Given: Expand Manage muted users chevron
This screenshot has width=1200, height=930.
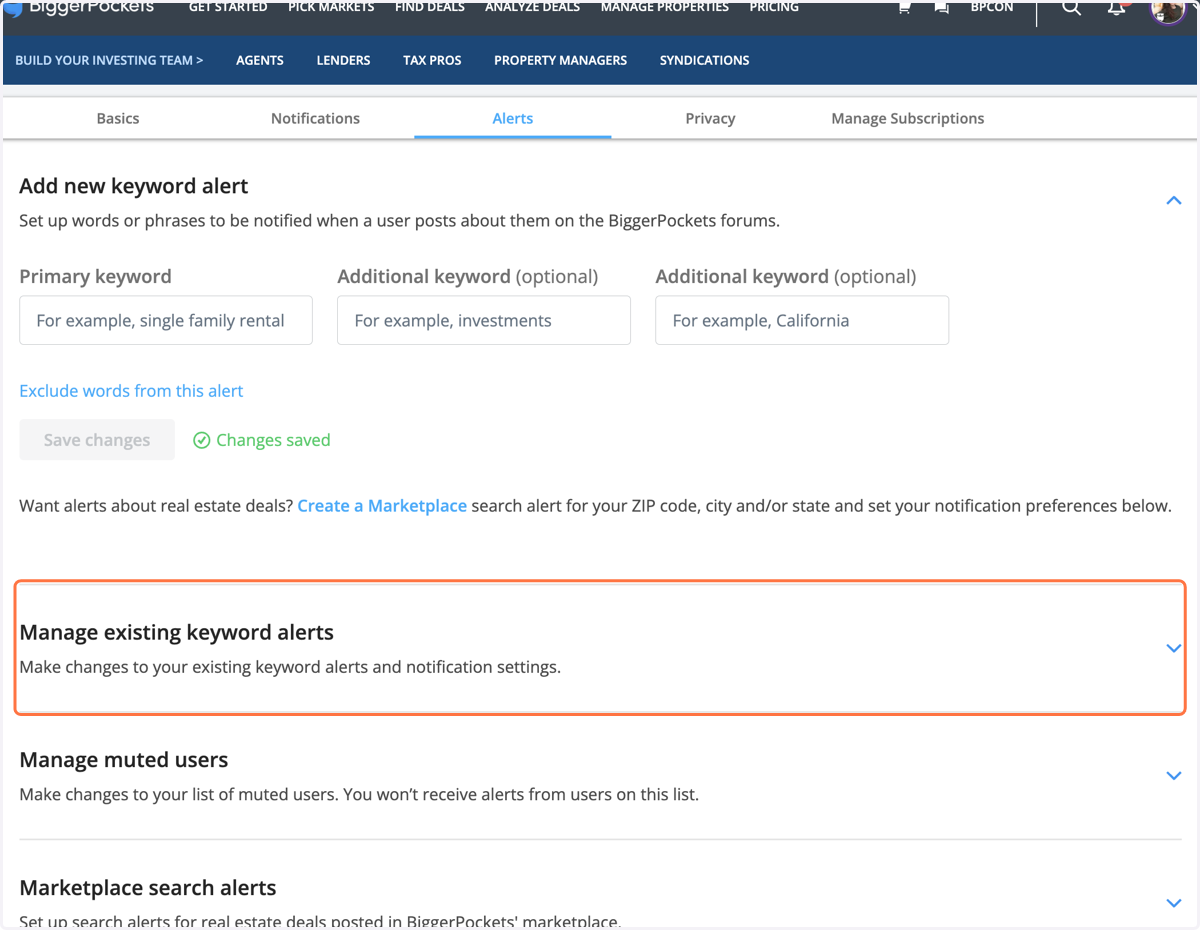Looking at the screenshot, I should 1174,776.
